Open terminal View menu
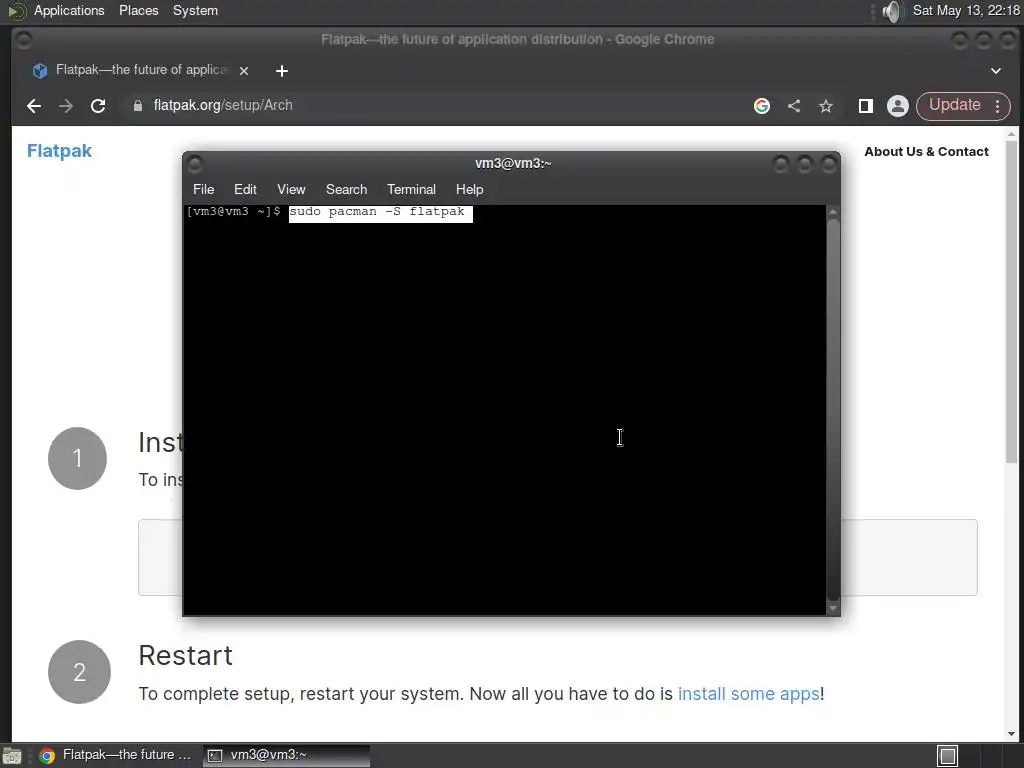This screenshot has height=768, width=1024. 291,189
